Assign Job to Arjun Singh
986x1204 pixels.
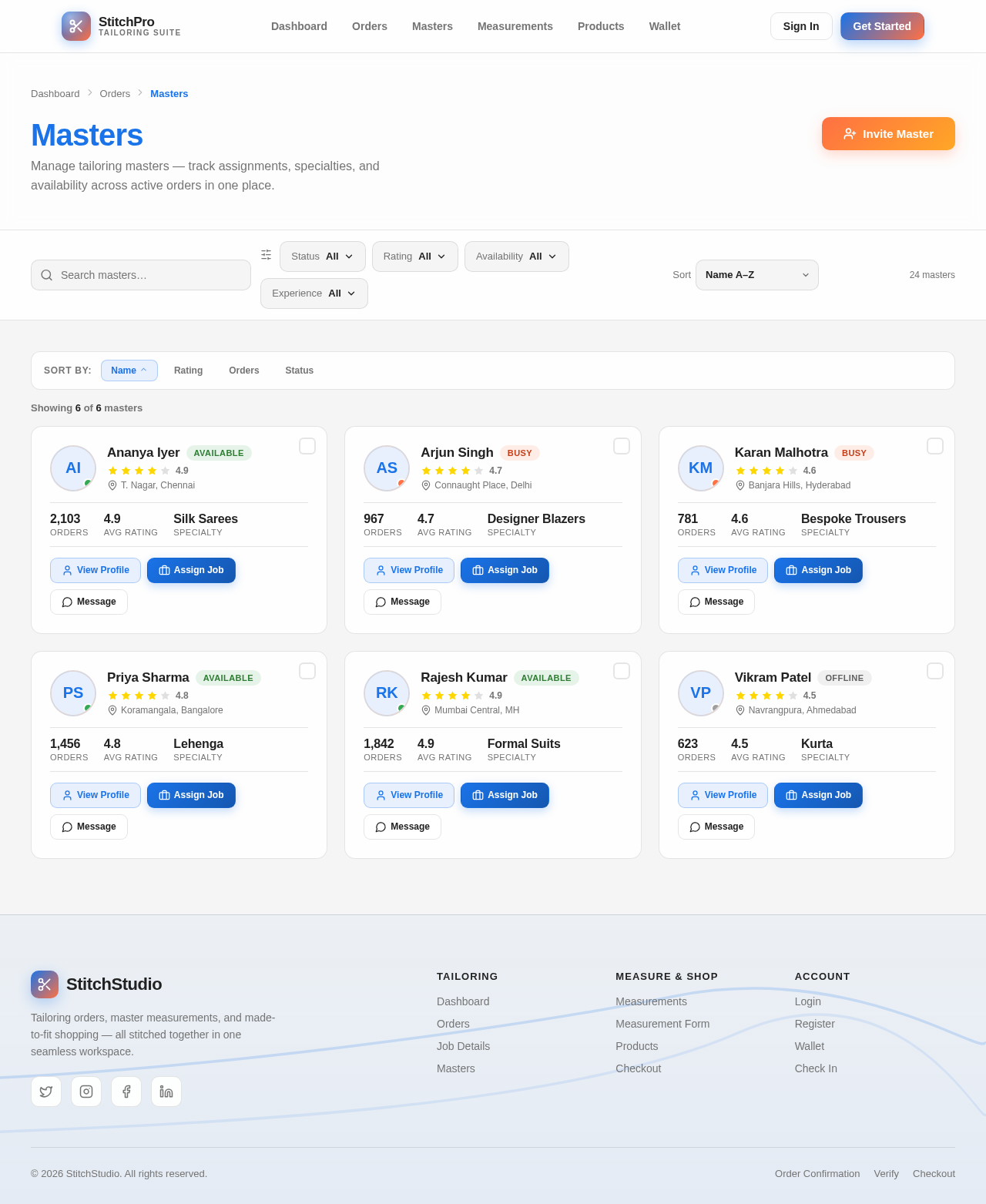pos(505,570)
